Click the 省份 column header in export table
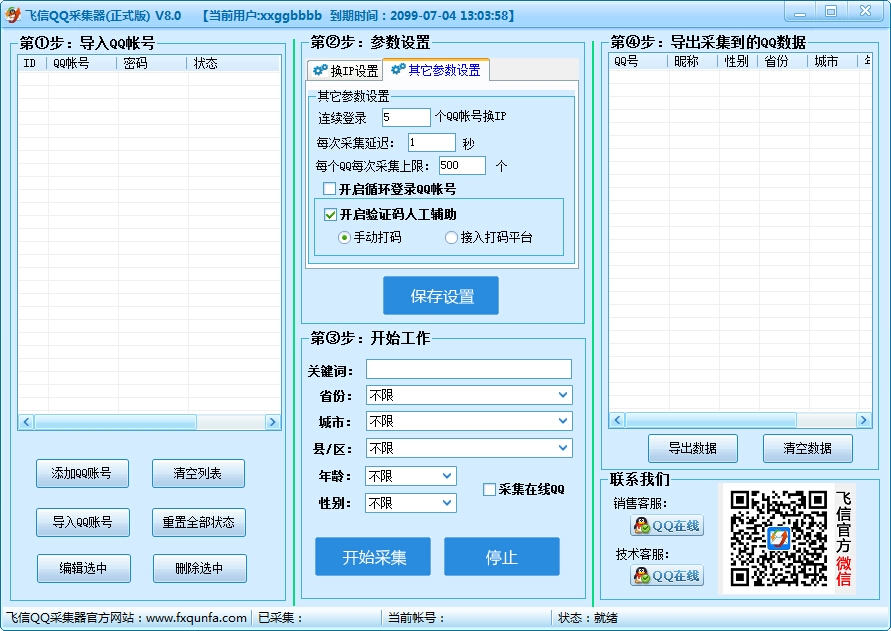This screenshot has width=891, height=631. (x=783, y=61)
